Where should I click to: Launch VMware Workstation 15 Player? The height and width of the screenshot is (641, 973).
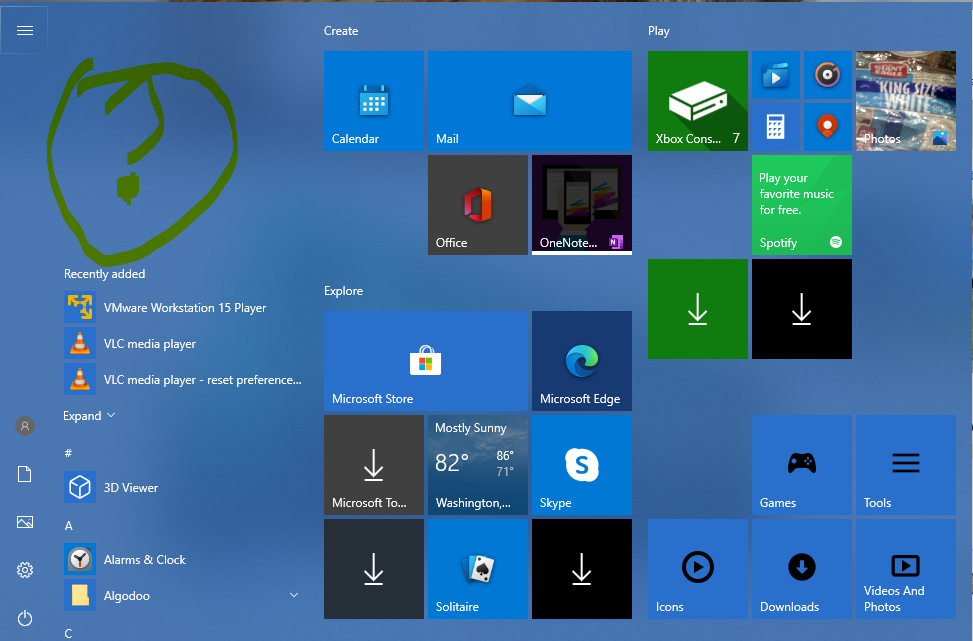click(x=184, y=307)
